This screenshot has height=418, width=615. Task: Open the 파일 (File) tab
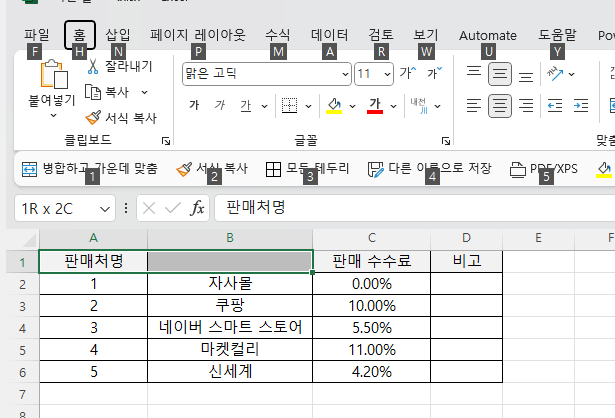(x=36, y=35)
